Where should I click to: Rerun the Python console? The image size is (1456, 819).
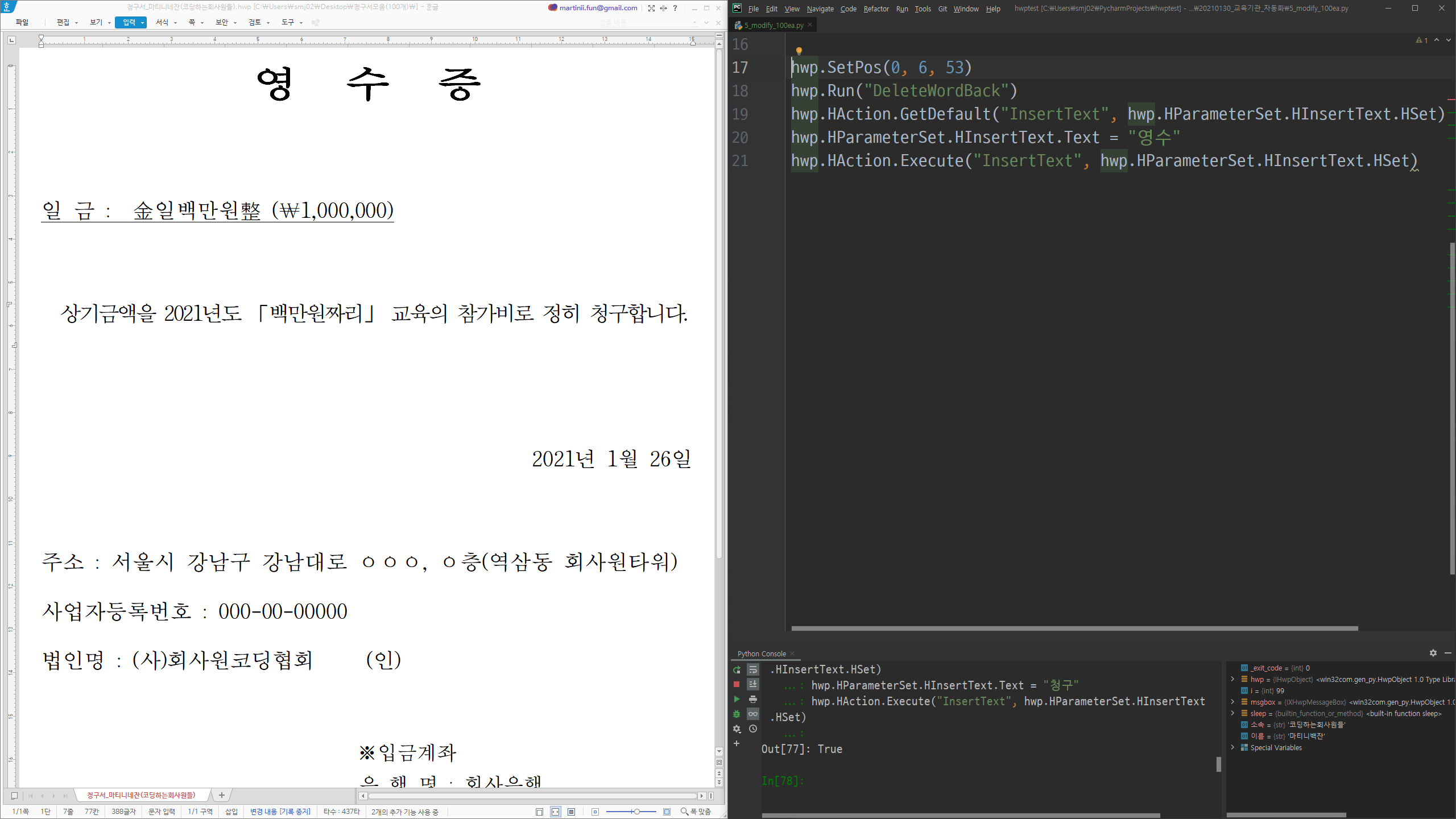coord(737,669)
